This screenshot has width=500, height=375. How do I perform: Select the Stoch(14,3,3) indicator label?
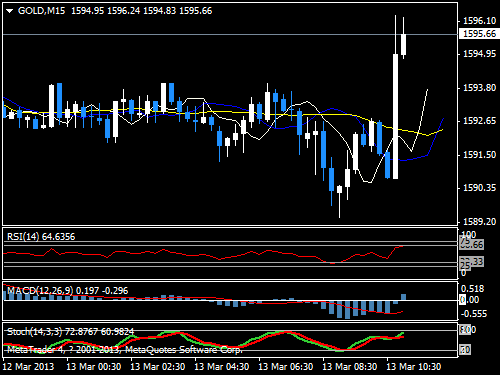click(x=70, y=332)
